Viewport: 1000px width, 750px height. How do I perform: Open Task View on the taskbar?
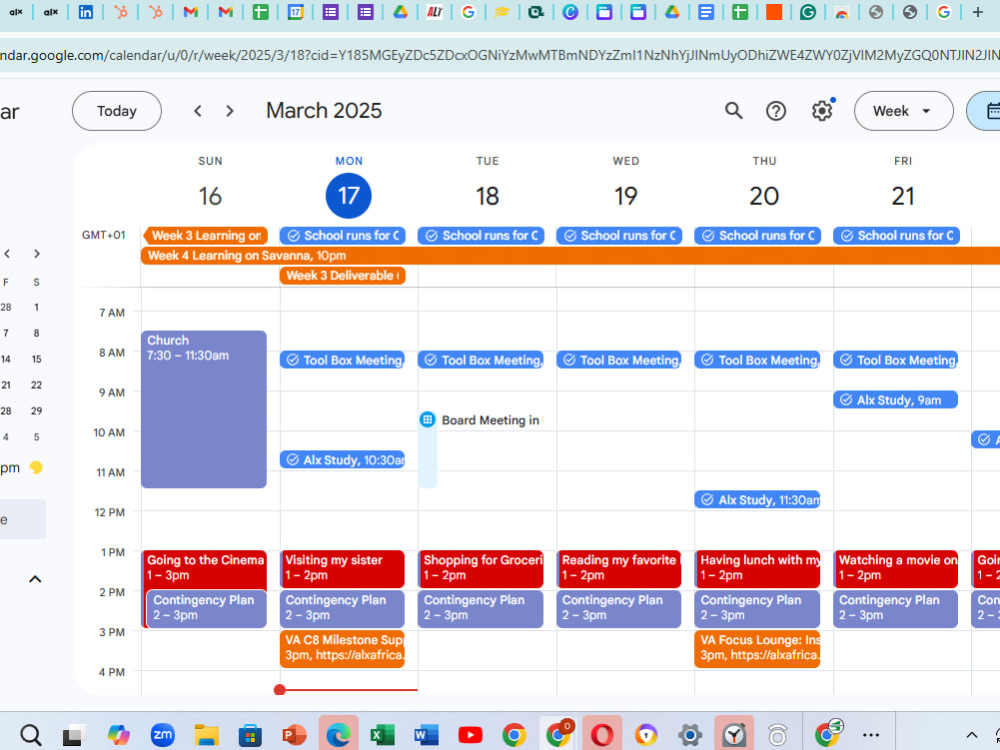(74, 735)
